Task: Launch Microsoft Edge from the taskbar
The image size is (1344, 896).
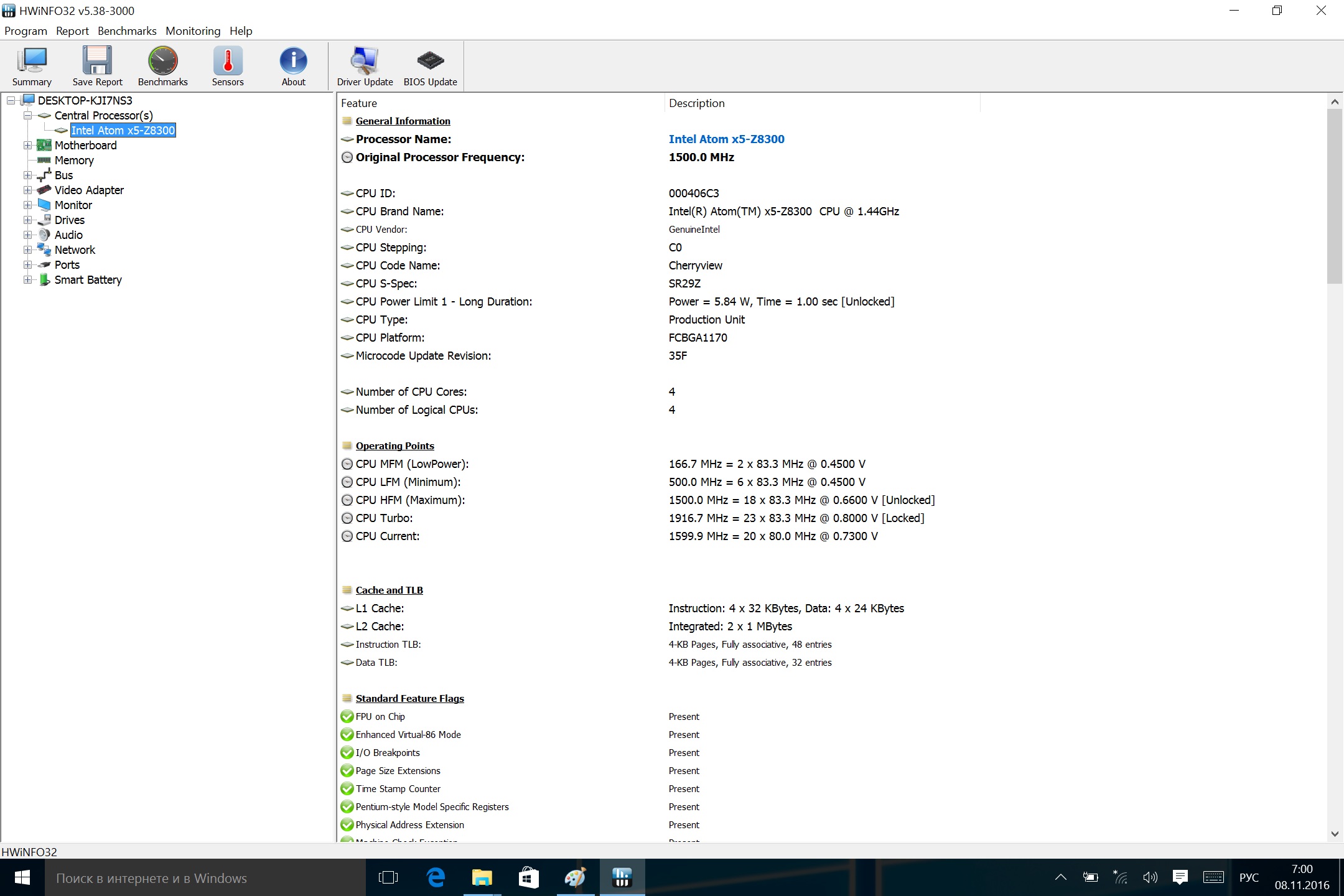Action: pyautogui.click(x=436, y=877)
